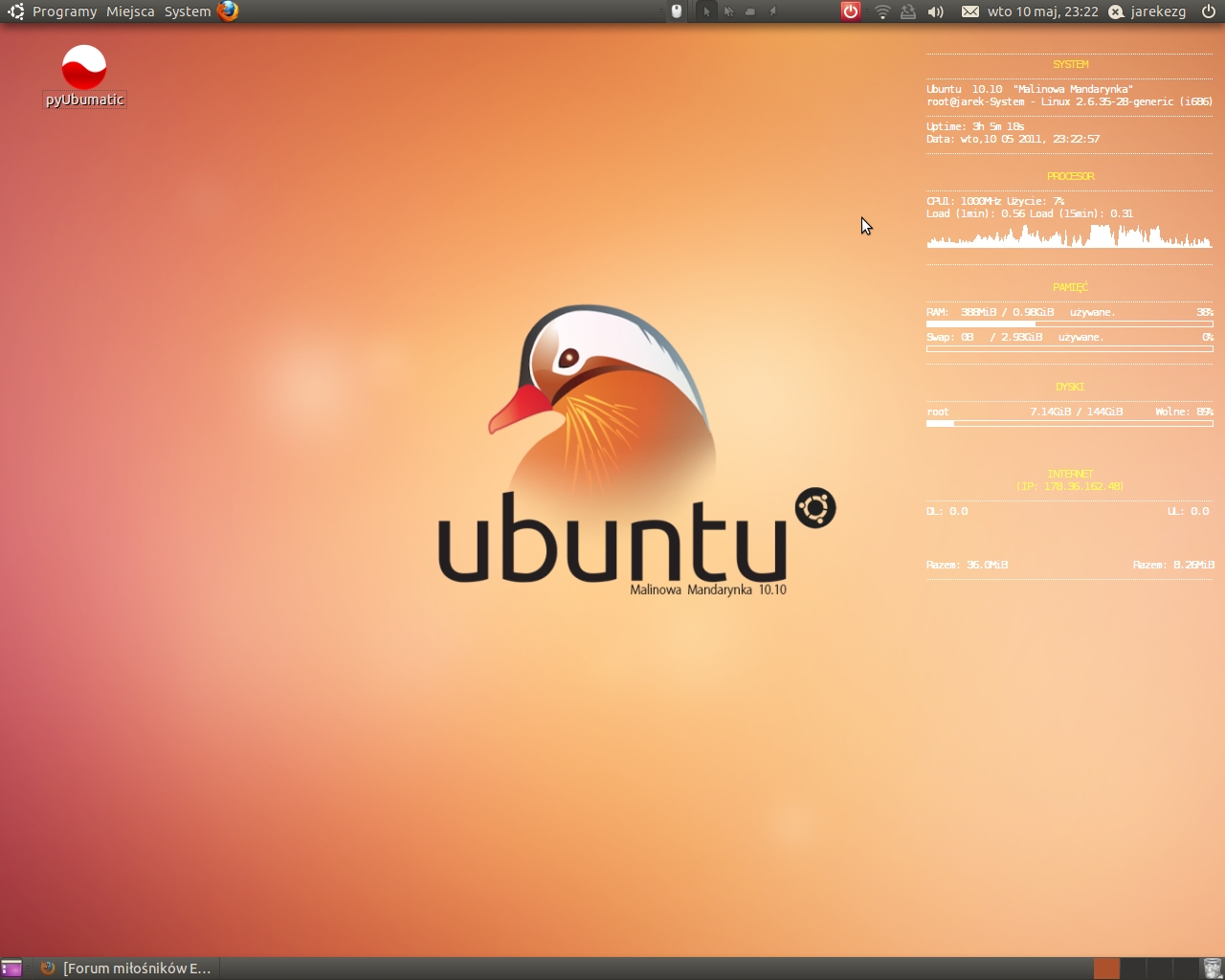Switch to the second workspace
The width and height of the screenshot is (1225, 980).
tap(1132, 969)
